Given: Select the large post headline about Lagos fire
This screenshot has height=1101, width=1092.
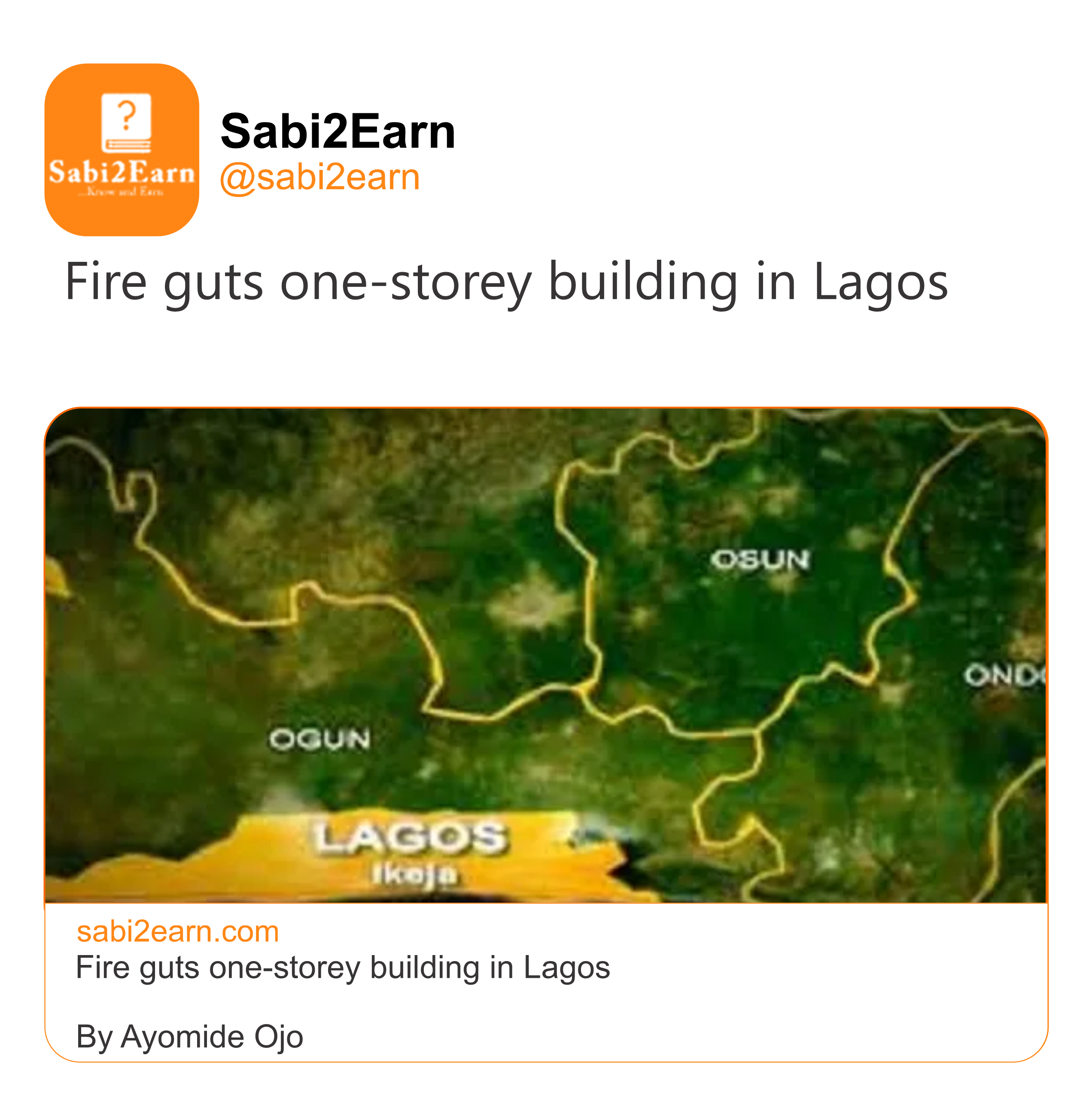Looking at the screenshot, I should [x=505, y=282].
